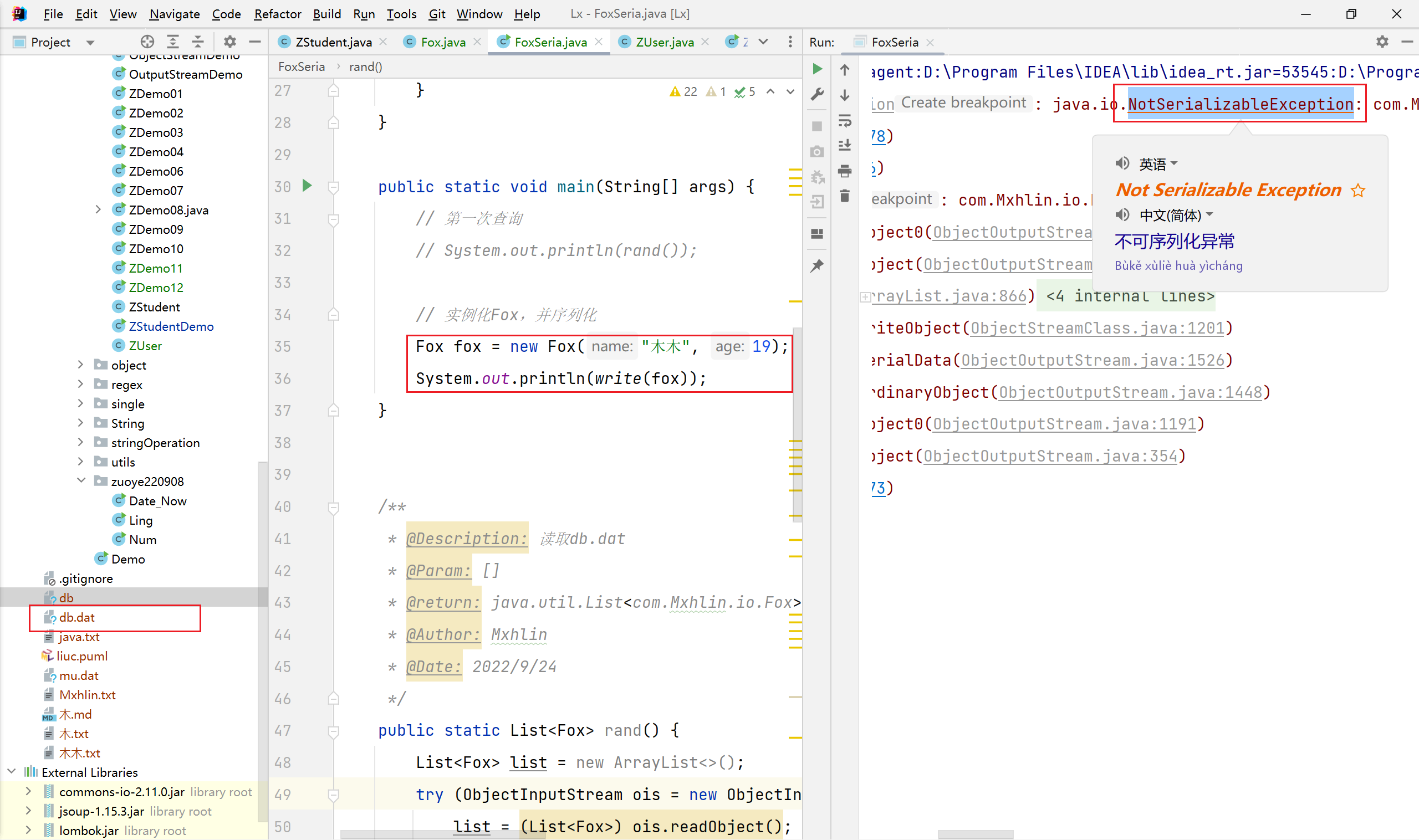This screenshot has width=1419, height=840.
Task: Open the English language dropdown in translation popup
Action: tap(1158, 164)
